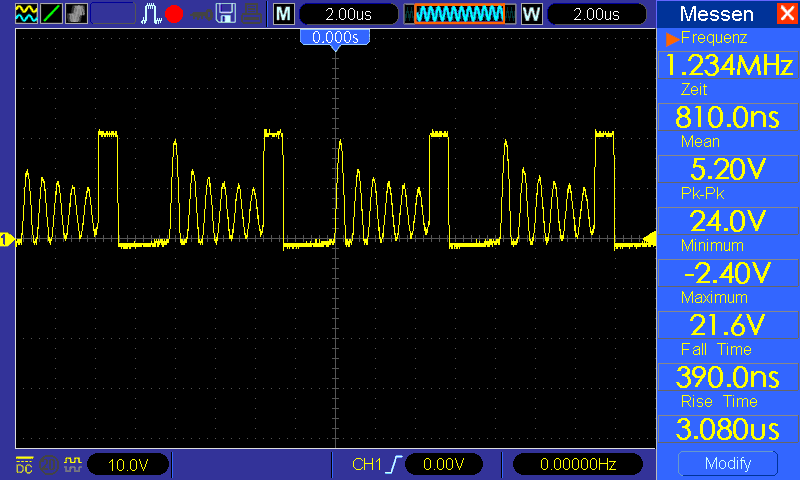Open the window 2.00us timebase field
Viewport: 800px width, 480px height.
(x=596, y=14)
